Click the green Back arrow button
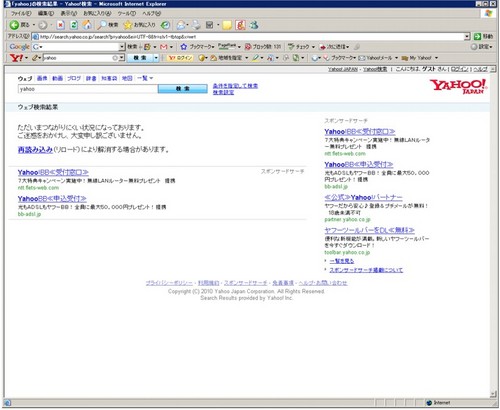The height and width of the screenshot is (410, 500). pos(14,25)
